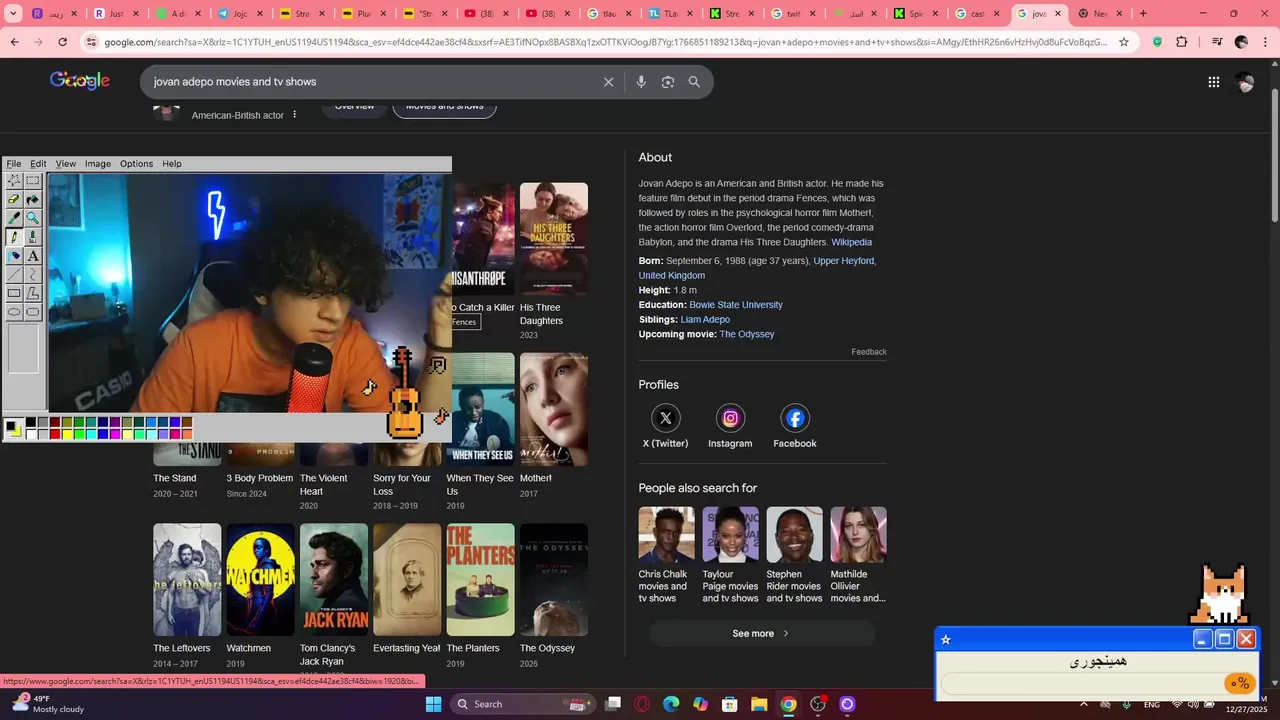Viewport: 1280px width, 720px height.
Task: Reload the page in Chrome
Action: pyautogui.click(x=62, y=42)
